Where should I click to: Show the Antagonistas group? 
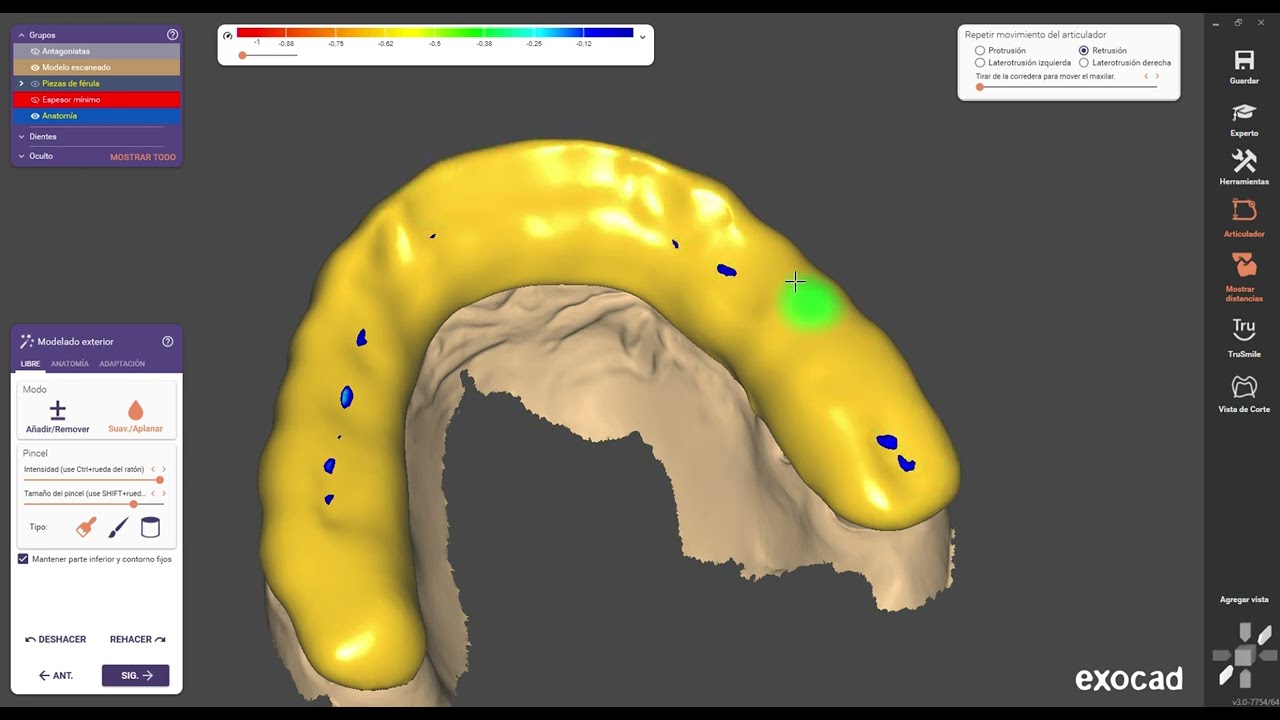35,51
